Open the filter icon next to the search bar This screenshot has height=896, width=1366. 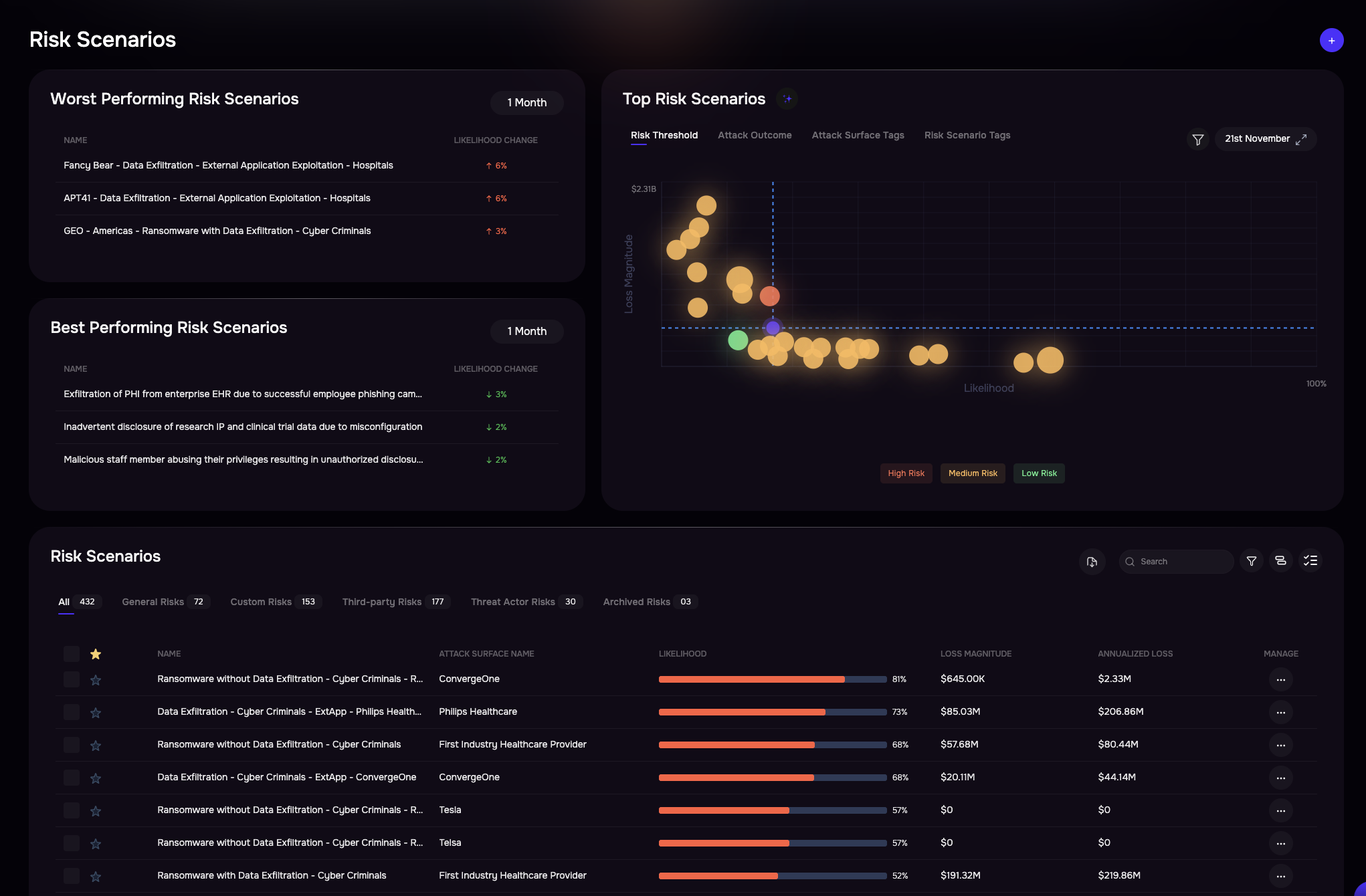pyautogui.click(x=1251, y=561)
